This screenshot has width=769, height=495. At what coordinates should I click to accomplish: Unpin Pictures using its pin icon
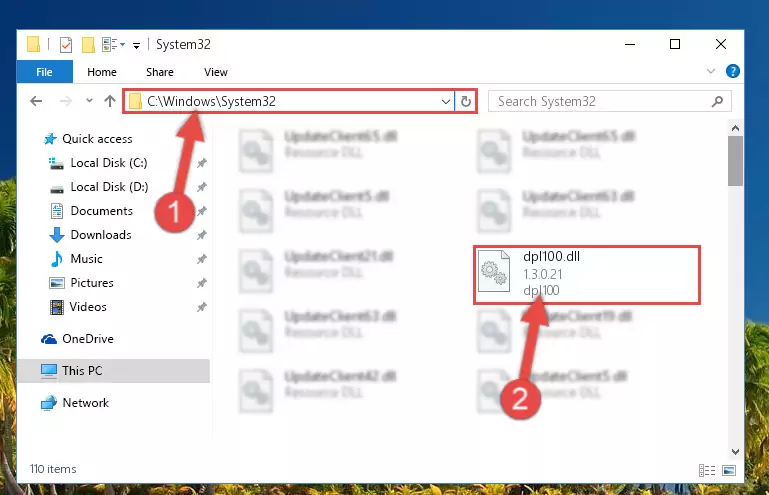coord(202,283)
